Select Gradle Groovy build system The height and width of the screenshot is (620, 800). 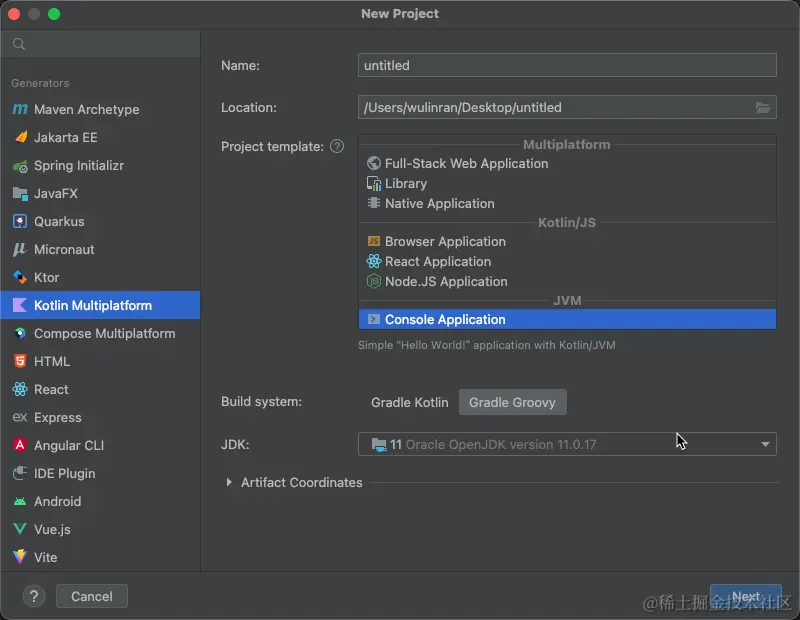click(512, 402)
